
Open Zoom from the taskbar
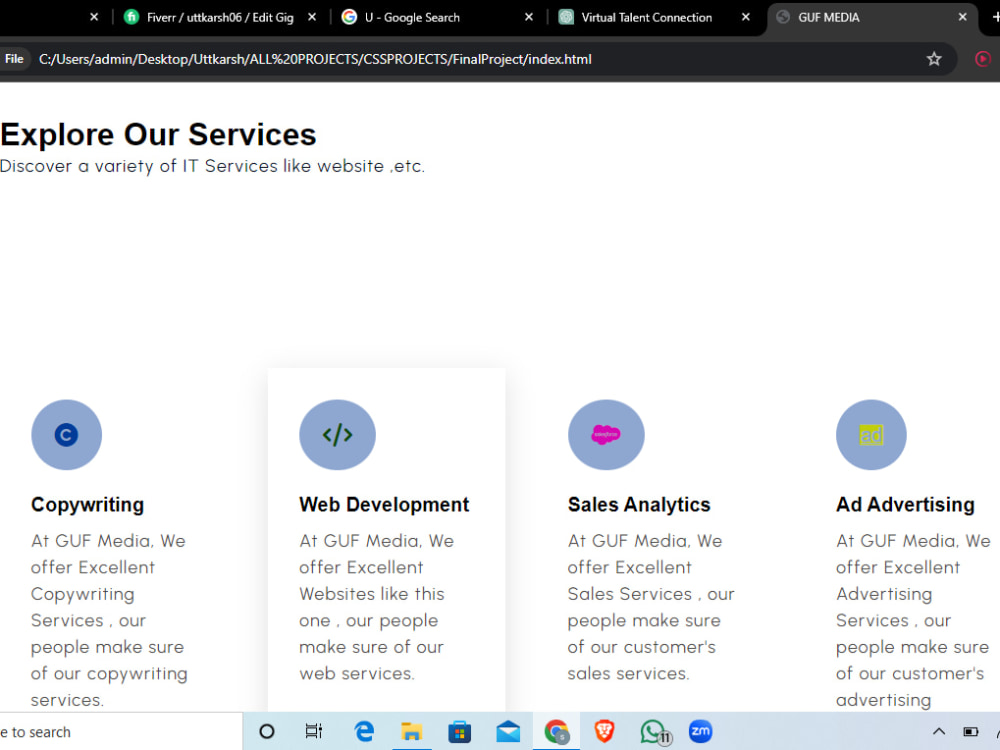(x=700, y=732)
